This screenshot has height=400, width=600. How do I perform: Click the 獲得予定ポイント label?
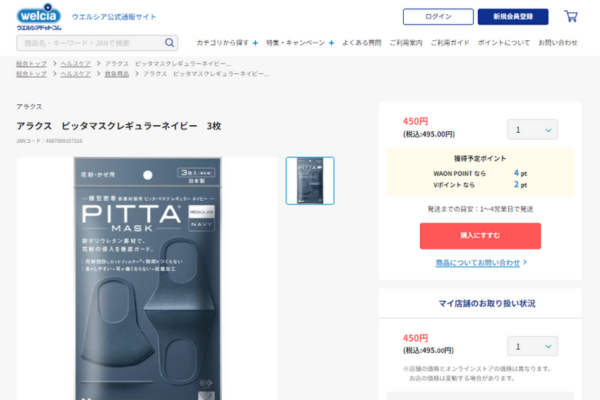[x=480, y=158]
